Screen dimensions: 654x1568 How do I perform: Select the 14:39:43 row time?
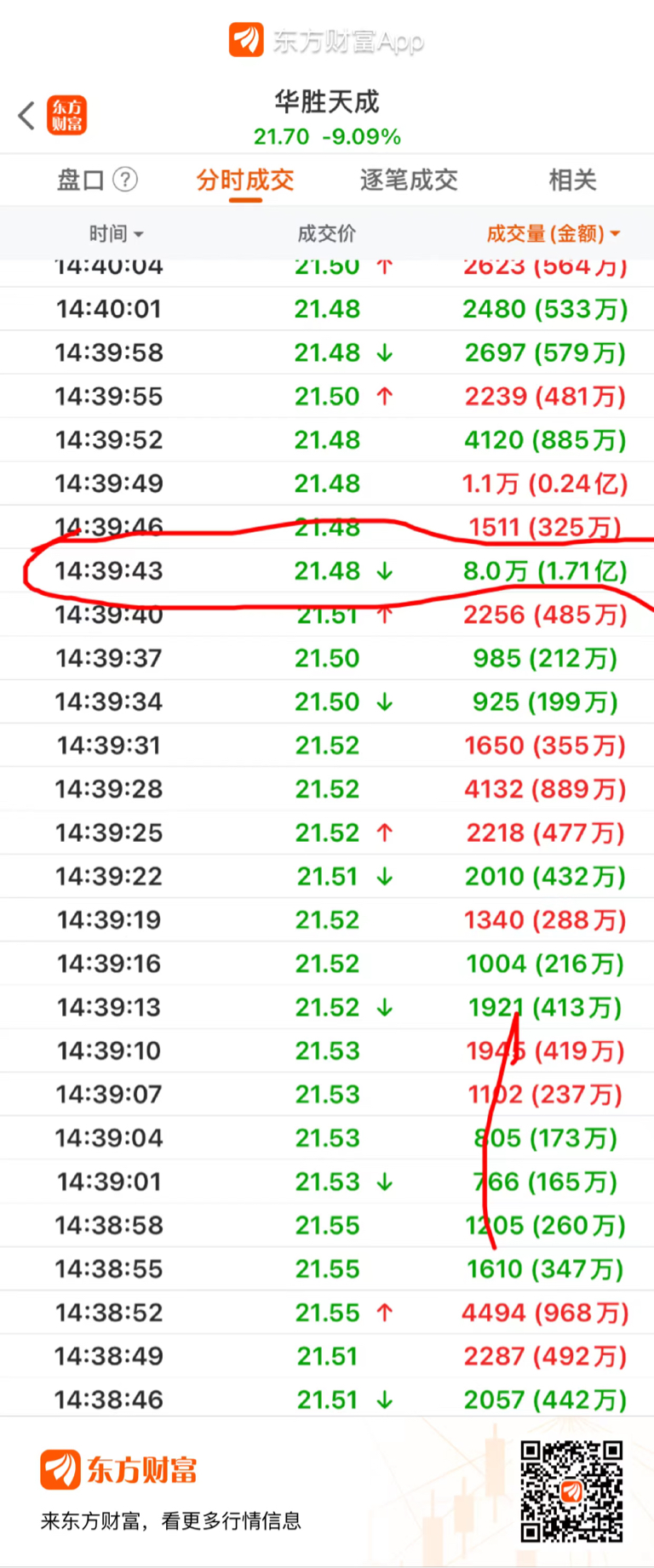109,570
